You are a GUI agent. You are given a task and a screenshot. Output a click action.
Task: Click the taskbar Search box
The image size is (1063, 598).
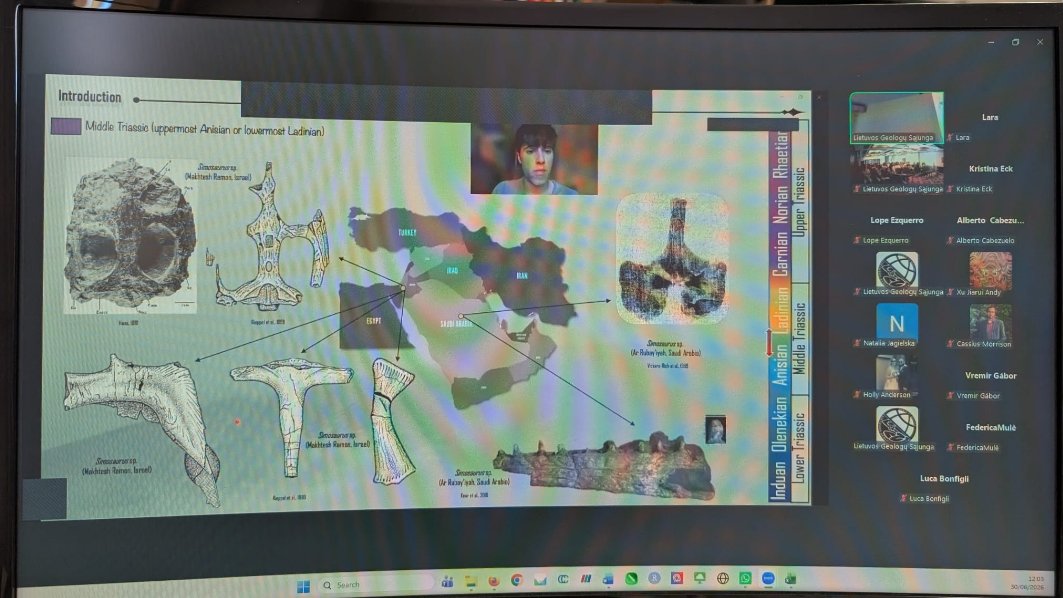pyautogui.click(x=377, y=584)
